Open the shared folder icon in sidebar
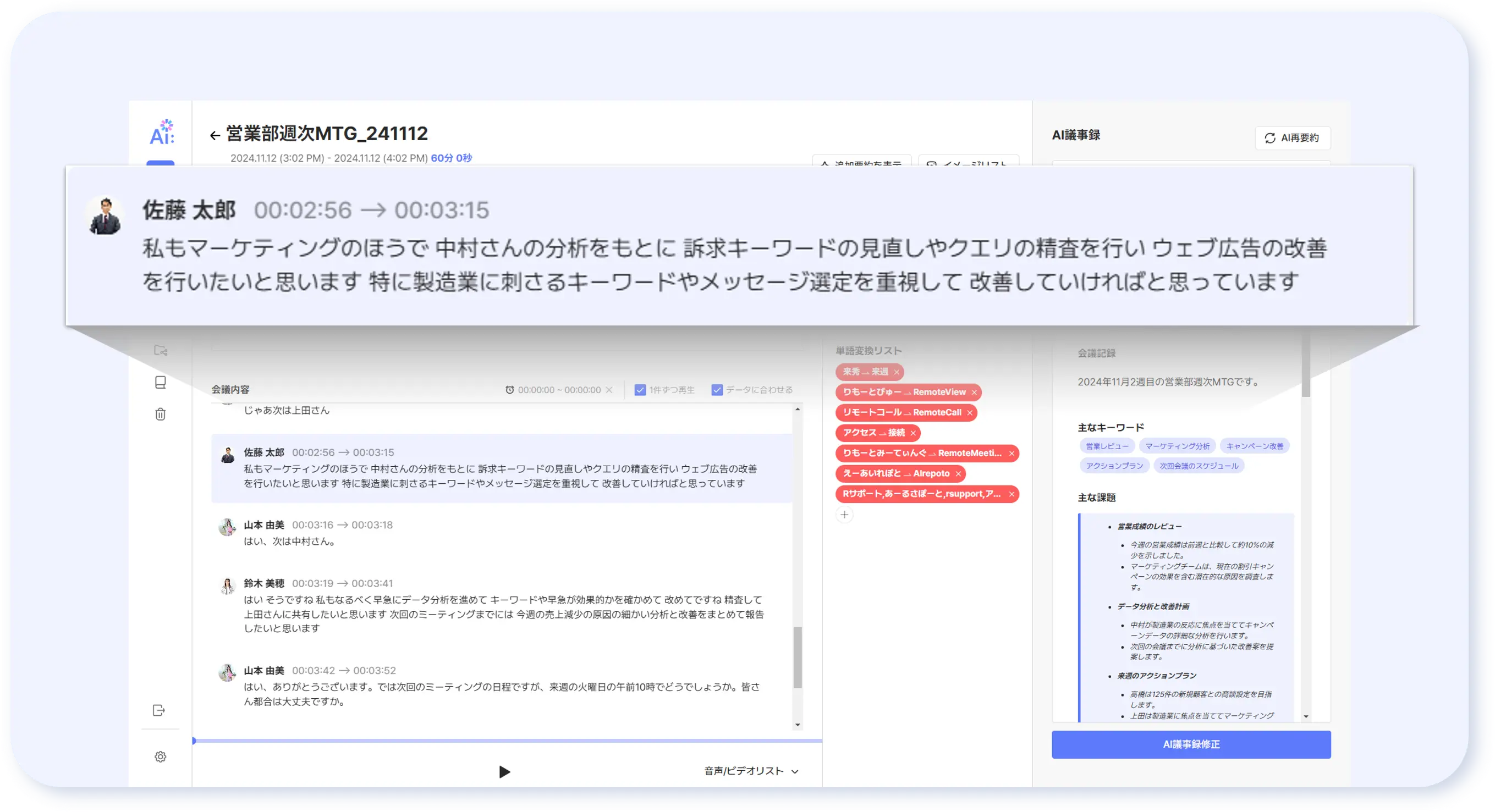The image size is (1495, 812). [161, 350]
